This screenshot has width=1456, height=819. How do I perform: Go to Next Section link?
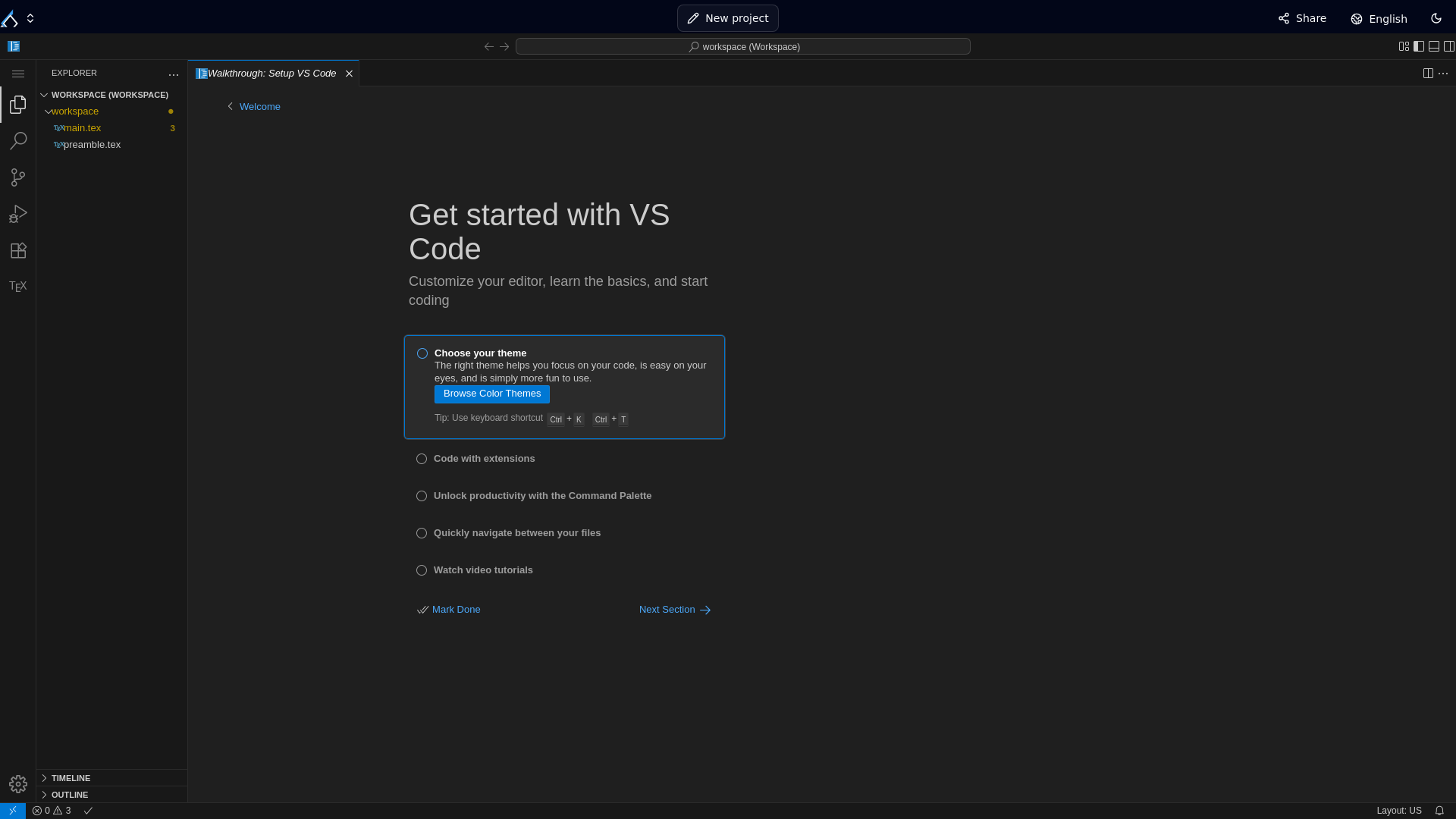675,610
